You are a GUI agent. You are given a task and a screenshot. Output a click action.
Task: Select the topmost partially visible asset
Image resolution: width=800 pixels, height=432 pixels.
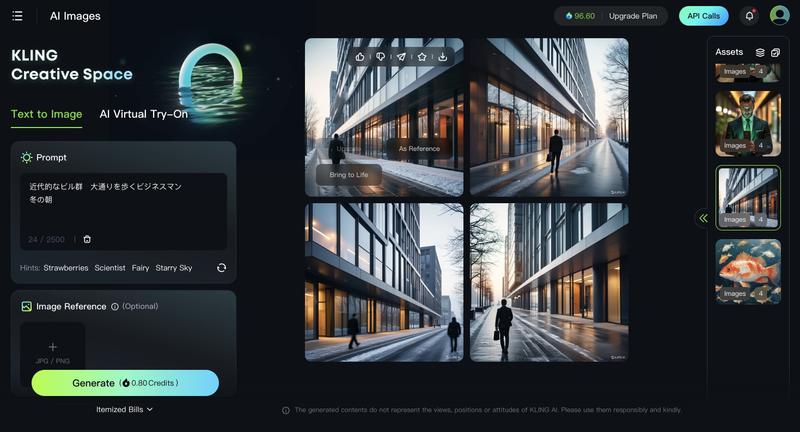tap(748, 73)
